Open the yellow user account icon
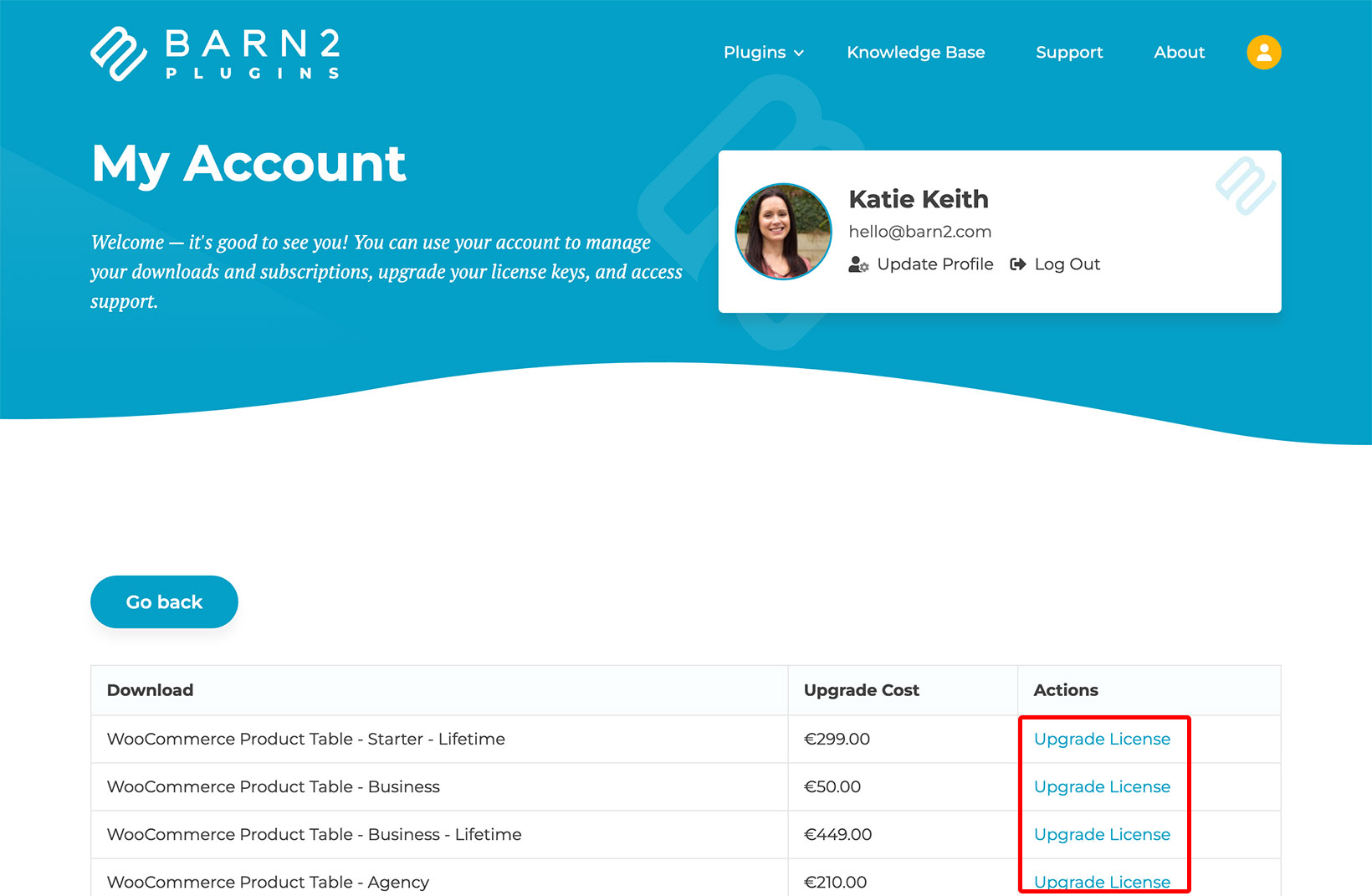 point(1263,53)
